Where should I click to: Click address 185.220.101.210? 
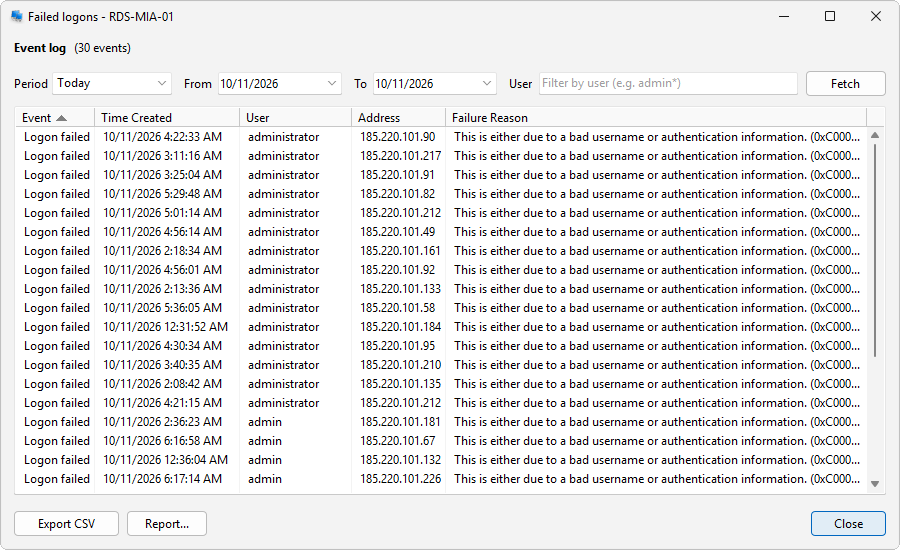point(400,365)
